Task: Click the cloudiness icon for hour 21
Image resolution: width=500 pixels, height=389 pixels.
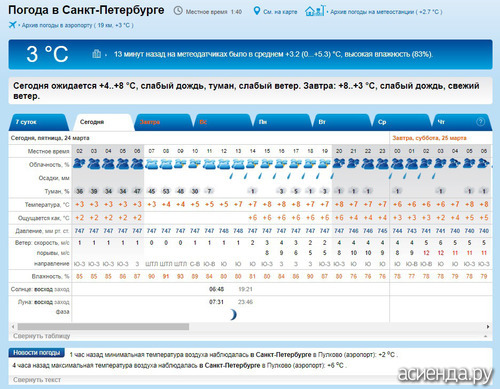Action: point(353,164)
